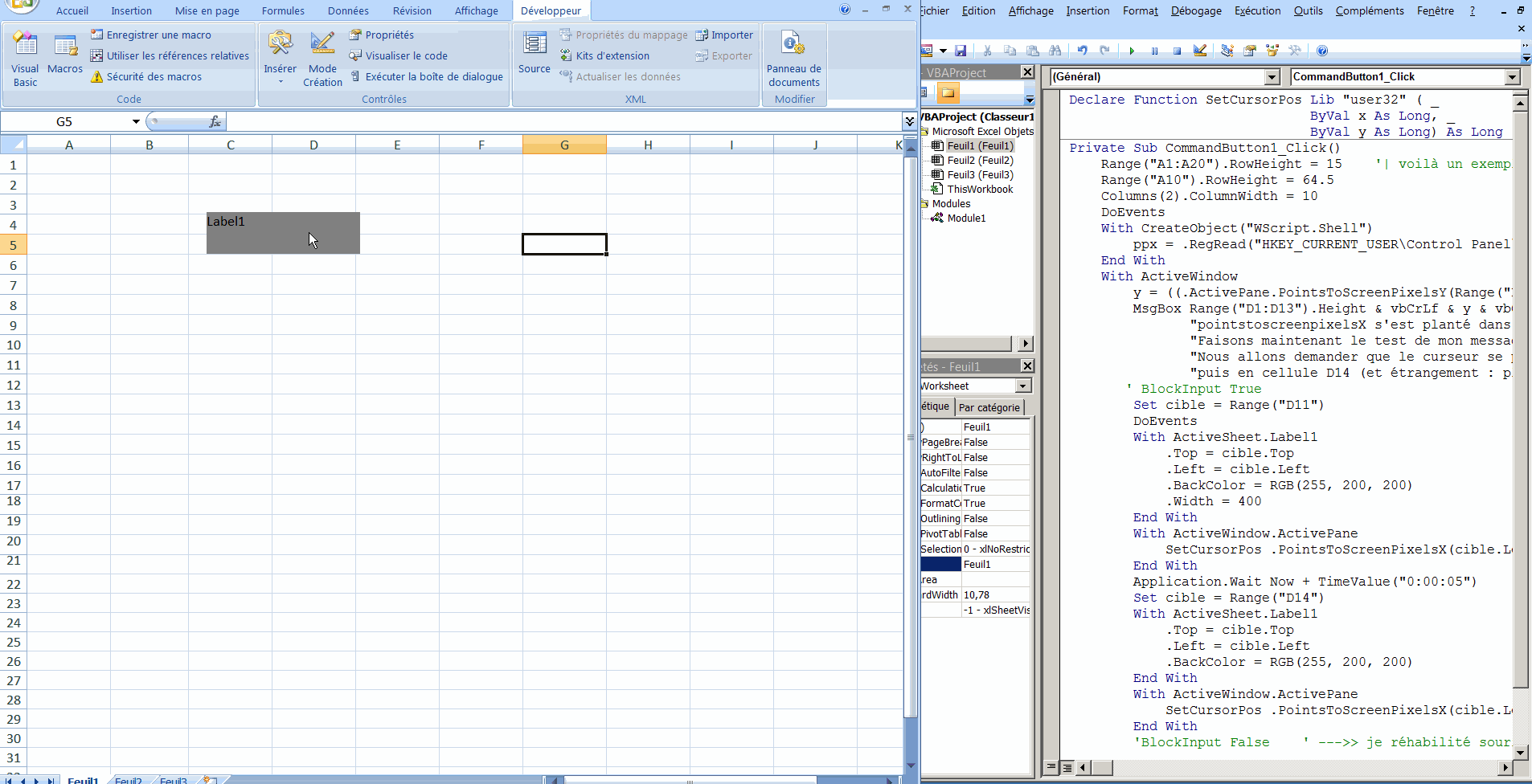Open the Worksheet object dropdown in Properties
1532x784 pixels.
(x=1022, y=386)
